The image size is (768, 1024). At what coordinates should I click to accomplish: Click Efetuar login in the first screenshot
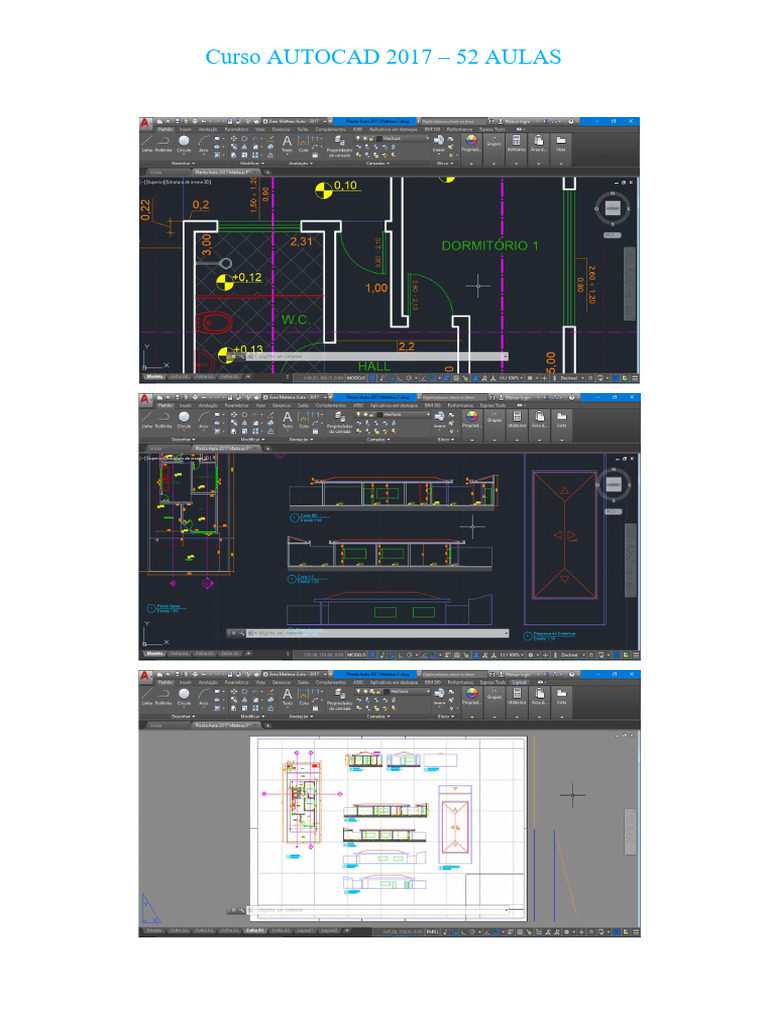click(x=517, y=121)
